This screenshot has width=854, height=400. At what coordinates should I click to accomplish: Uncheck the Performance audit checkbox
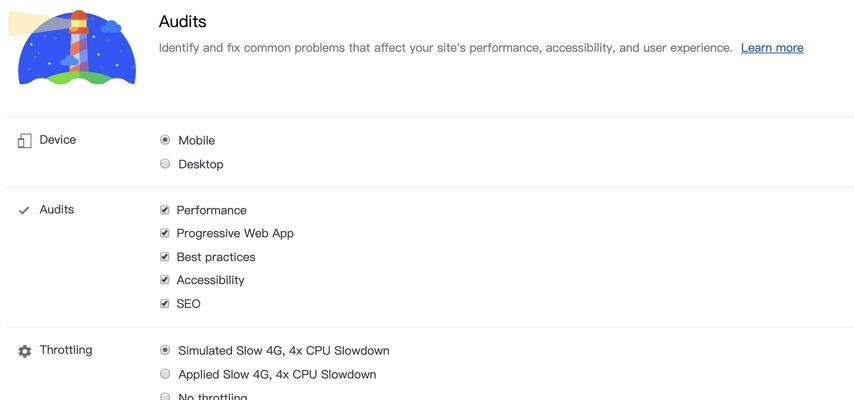(164, 210)
